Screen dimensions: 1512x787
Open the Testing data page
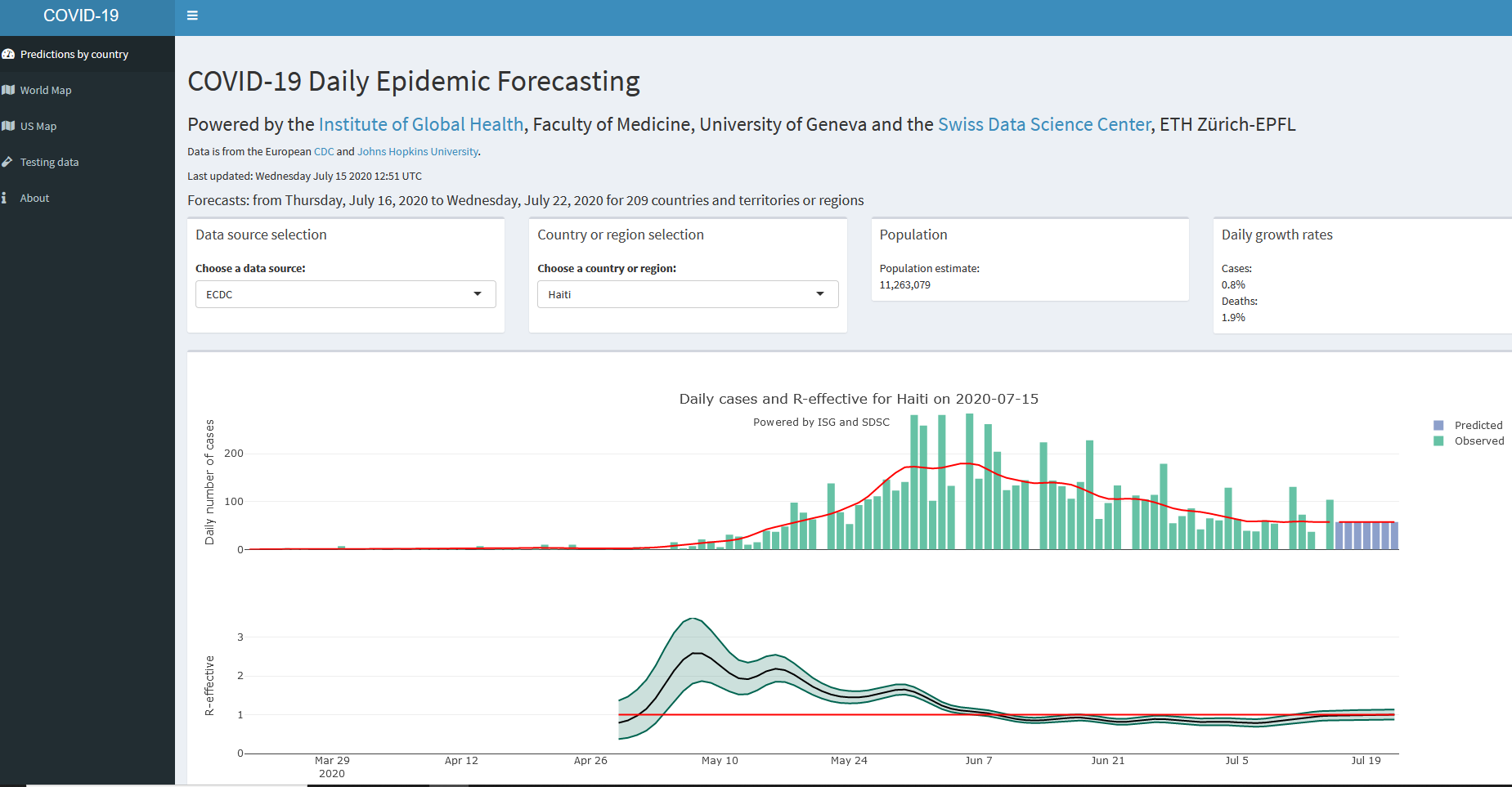51,162
